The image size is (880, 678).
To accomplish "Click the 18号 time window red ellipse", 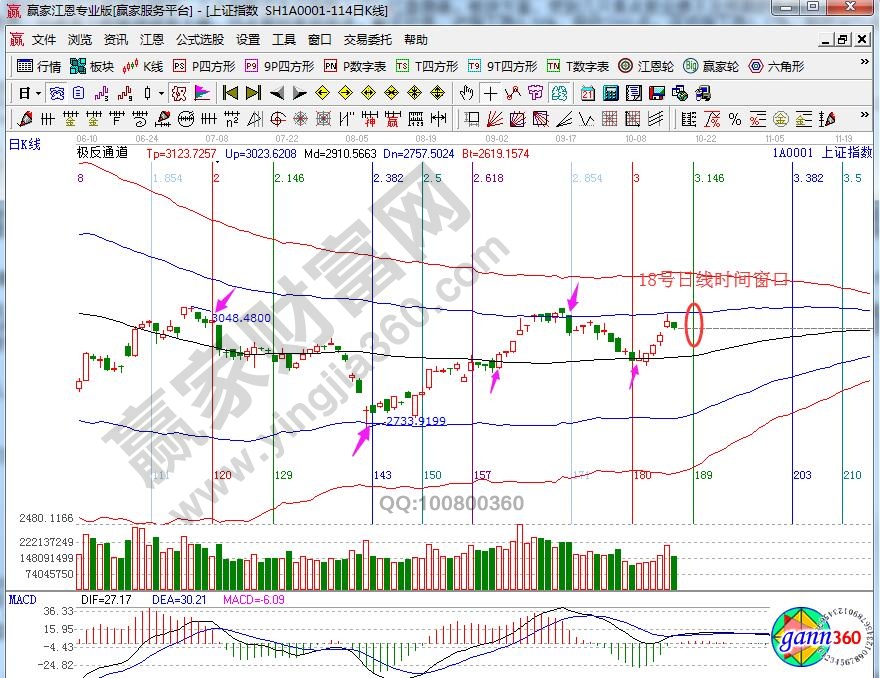I will click(694, 324).
